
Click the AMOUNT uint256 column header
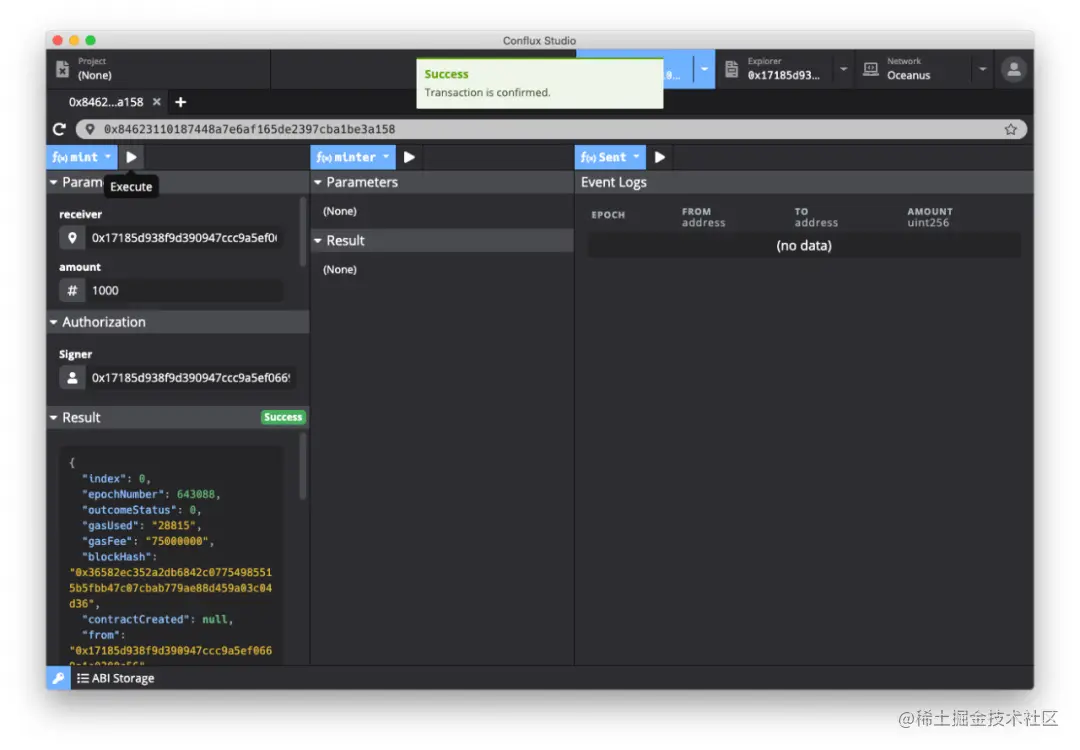pyautogui.click(x=929, y=217)
